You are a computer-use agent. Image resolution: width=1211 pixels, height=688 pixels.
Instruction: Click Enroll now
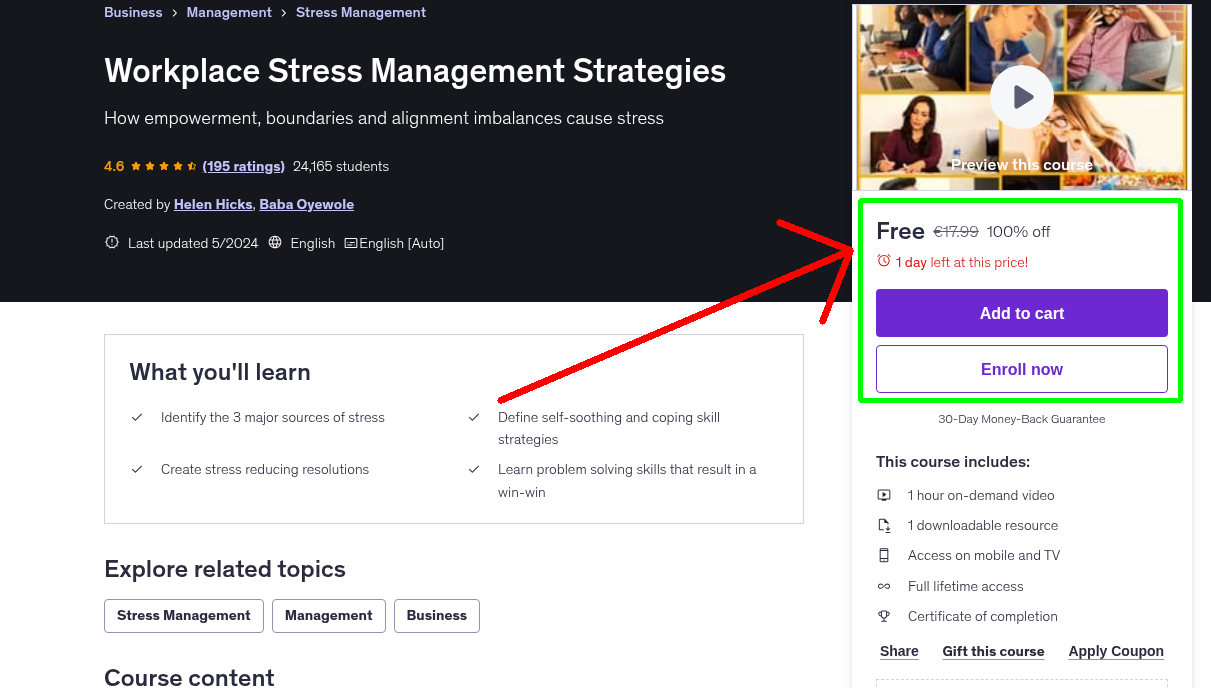click(1021, 369)
